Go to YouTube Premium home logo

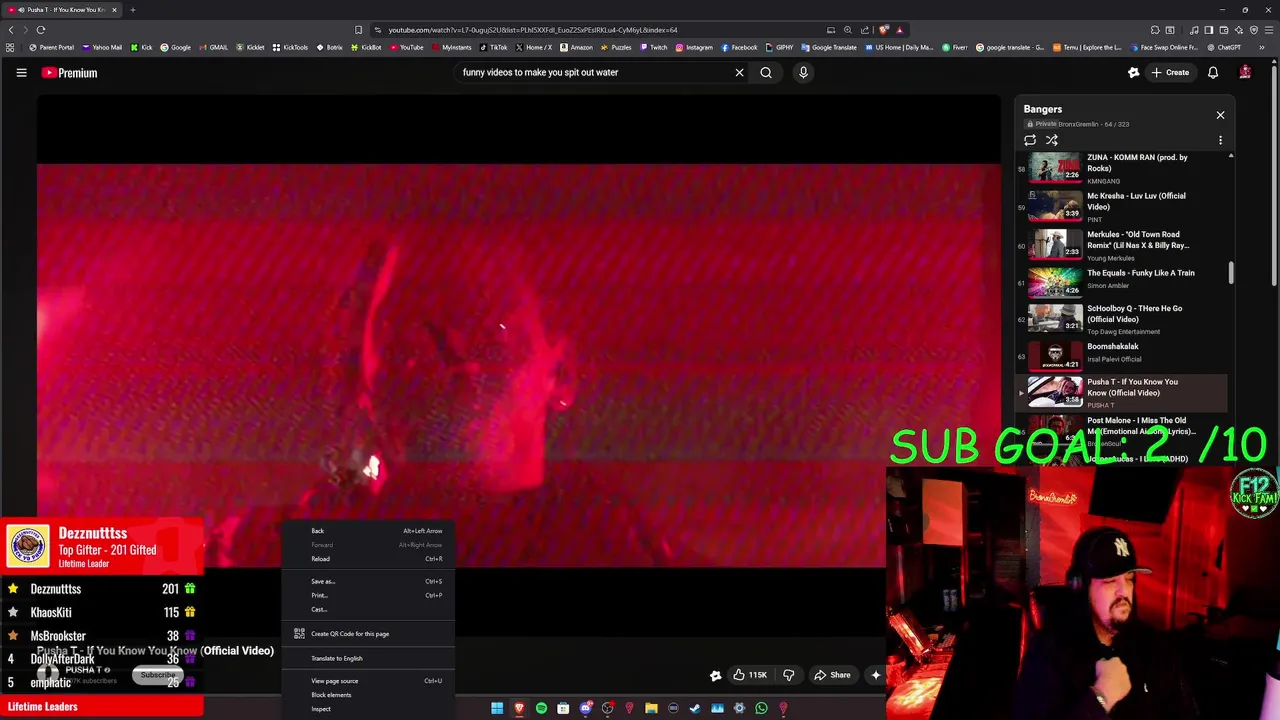69,73
